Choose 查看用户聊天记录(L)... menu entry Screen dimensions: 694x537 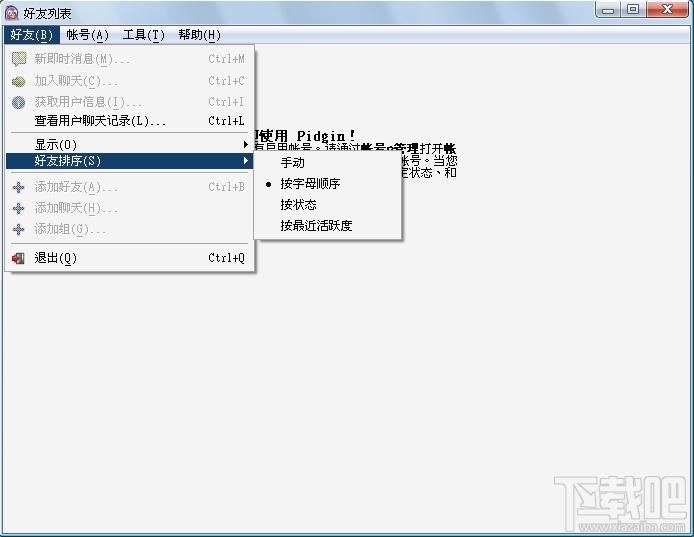tap(130, 121)
